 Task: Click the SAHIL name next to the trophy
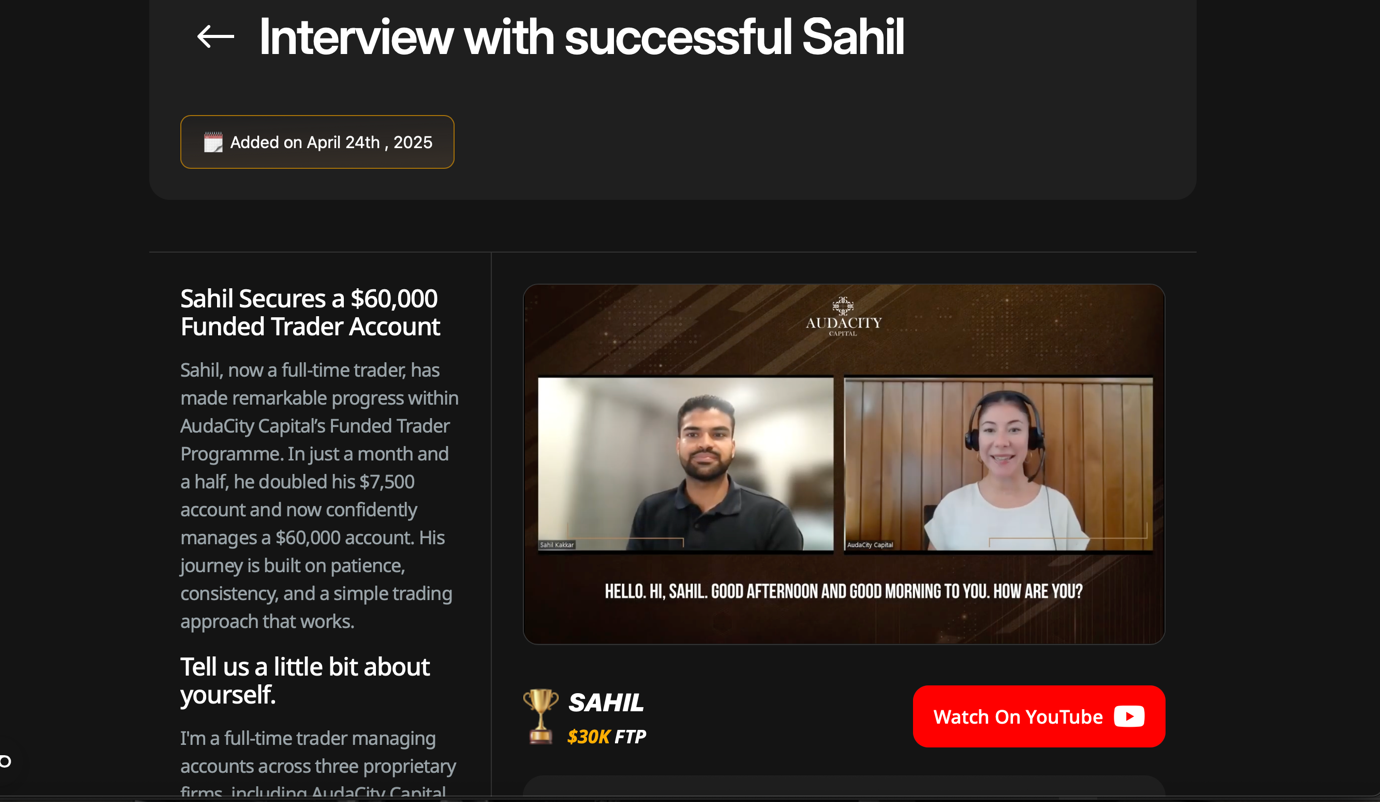coord(606,702)
